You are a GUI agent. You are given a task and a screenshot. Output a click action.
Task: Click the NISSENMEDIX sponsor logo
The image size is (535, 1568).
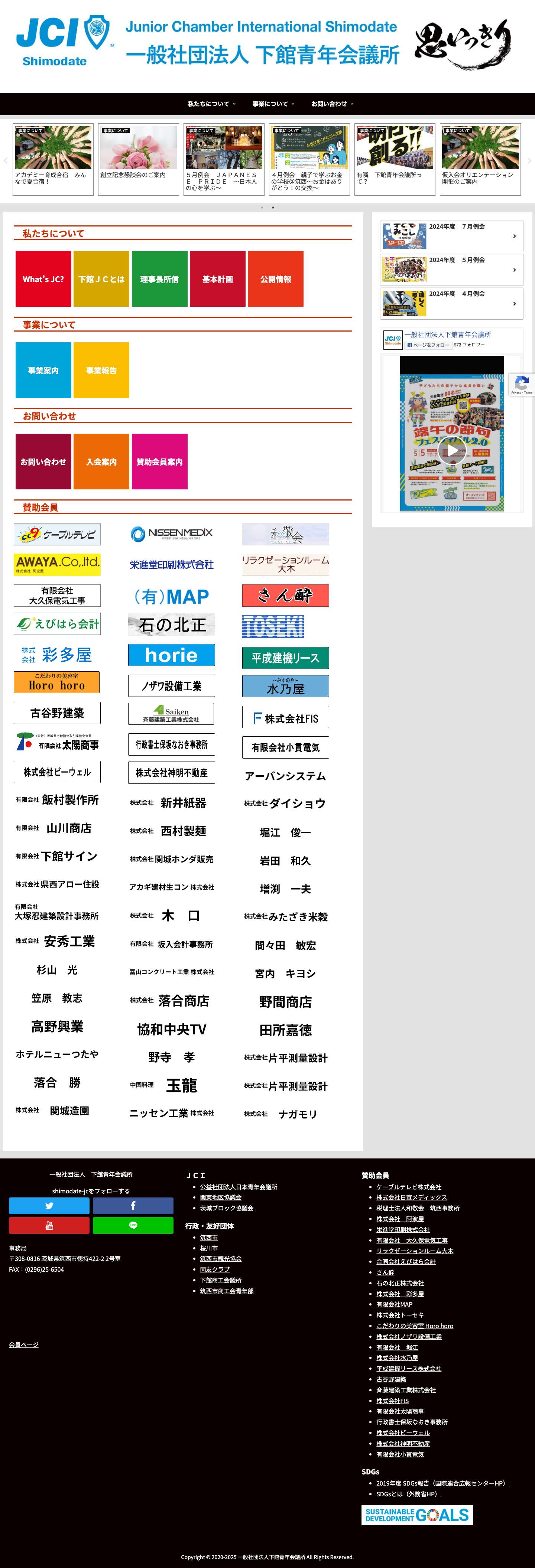pyautogui.click(x=171, y=534)
